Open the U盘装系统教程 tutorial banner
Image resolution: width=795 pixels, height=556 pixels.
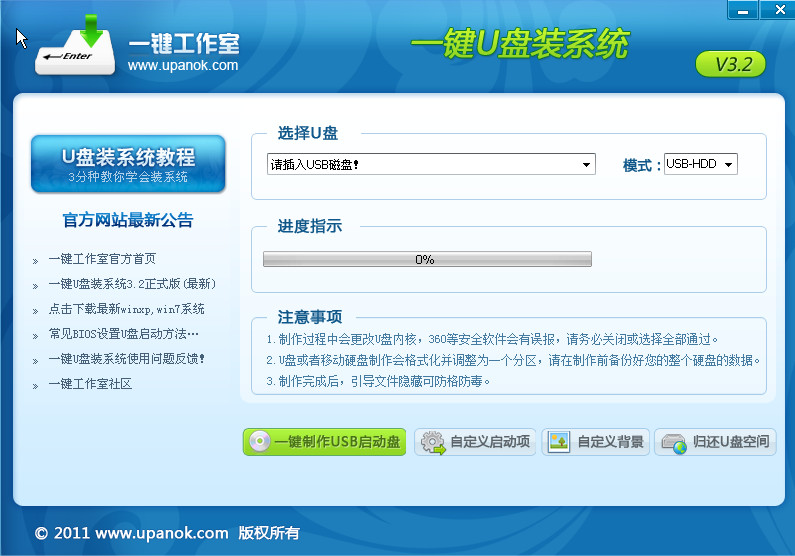tap(128, 164)
